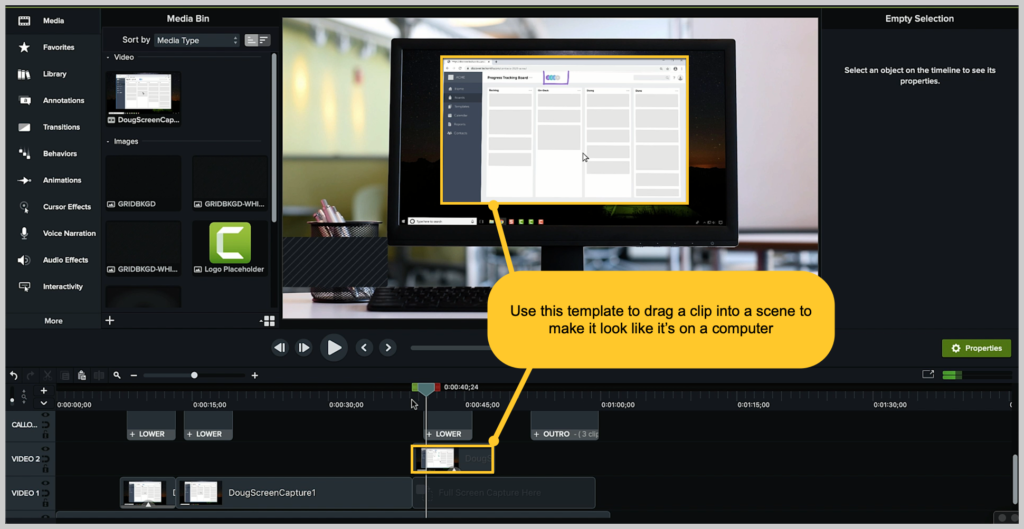Jump to previous marker arrow
The width and height of the screenshot is (1024, 529).
(364, 348)
